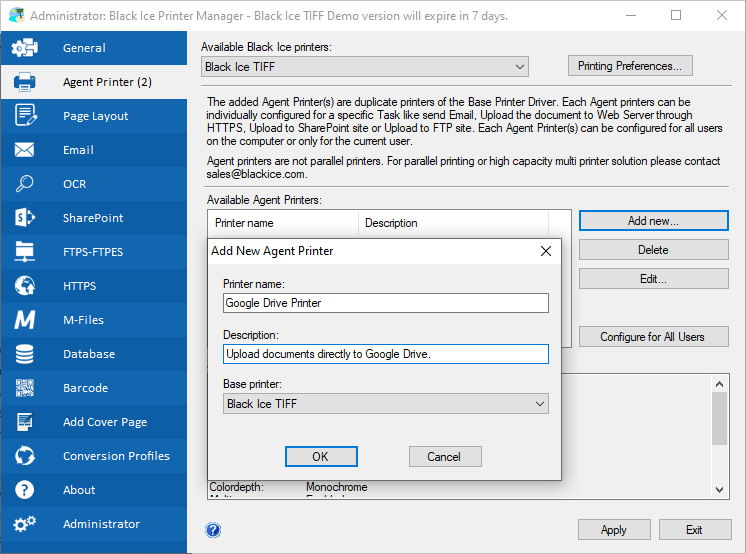Image resolution: width=746 pixels, height=554 pixels.
Task: Click the Conversion Profiles icon
Action: click(x=25, y=456)
